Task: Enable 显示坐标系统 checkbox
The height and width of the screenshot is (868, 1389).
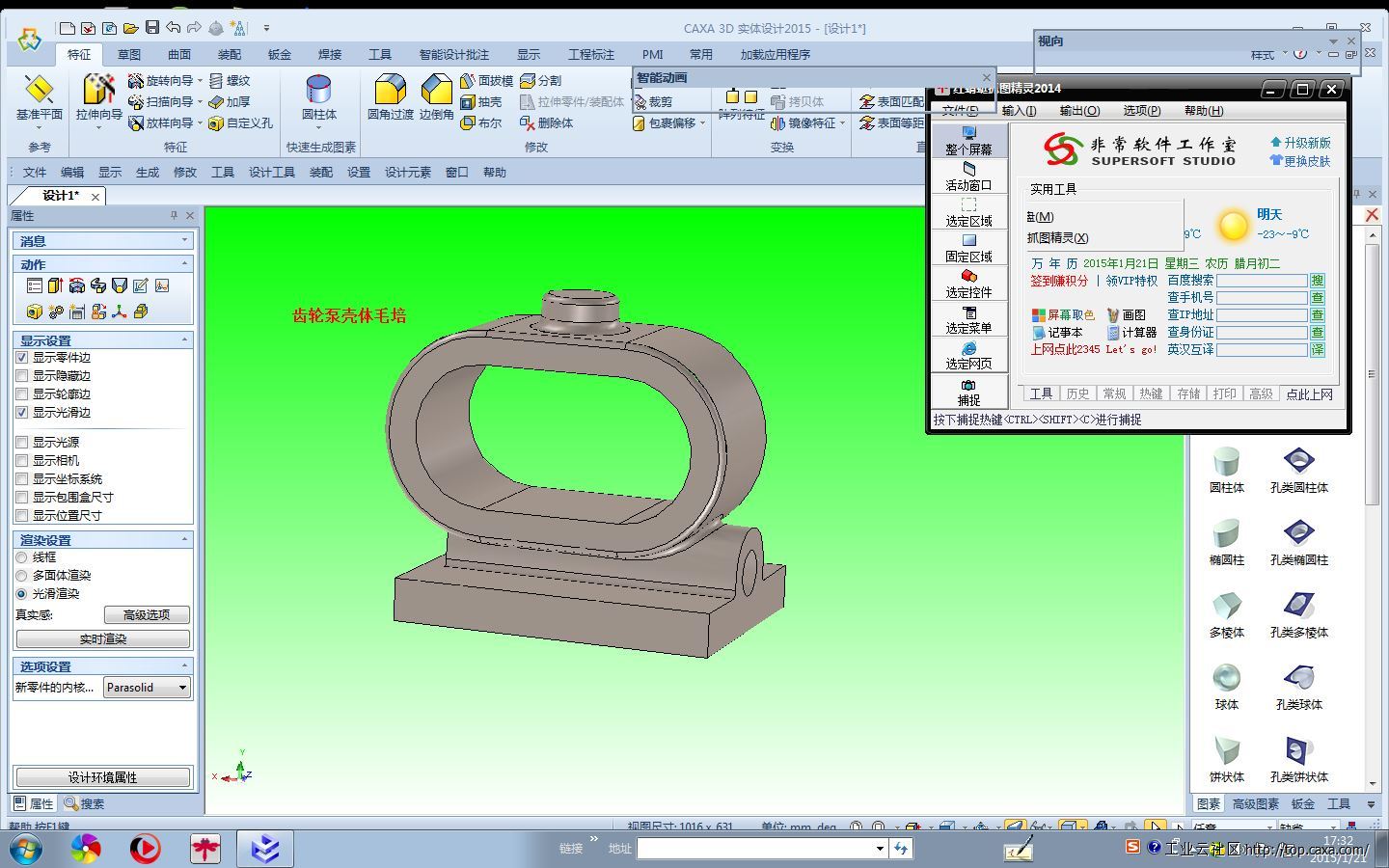Action: (21, 479)
